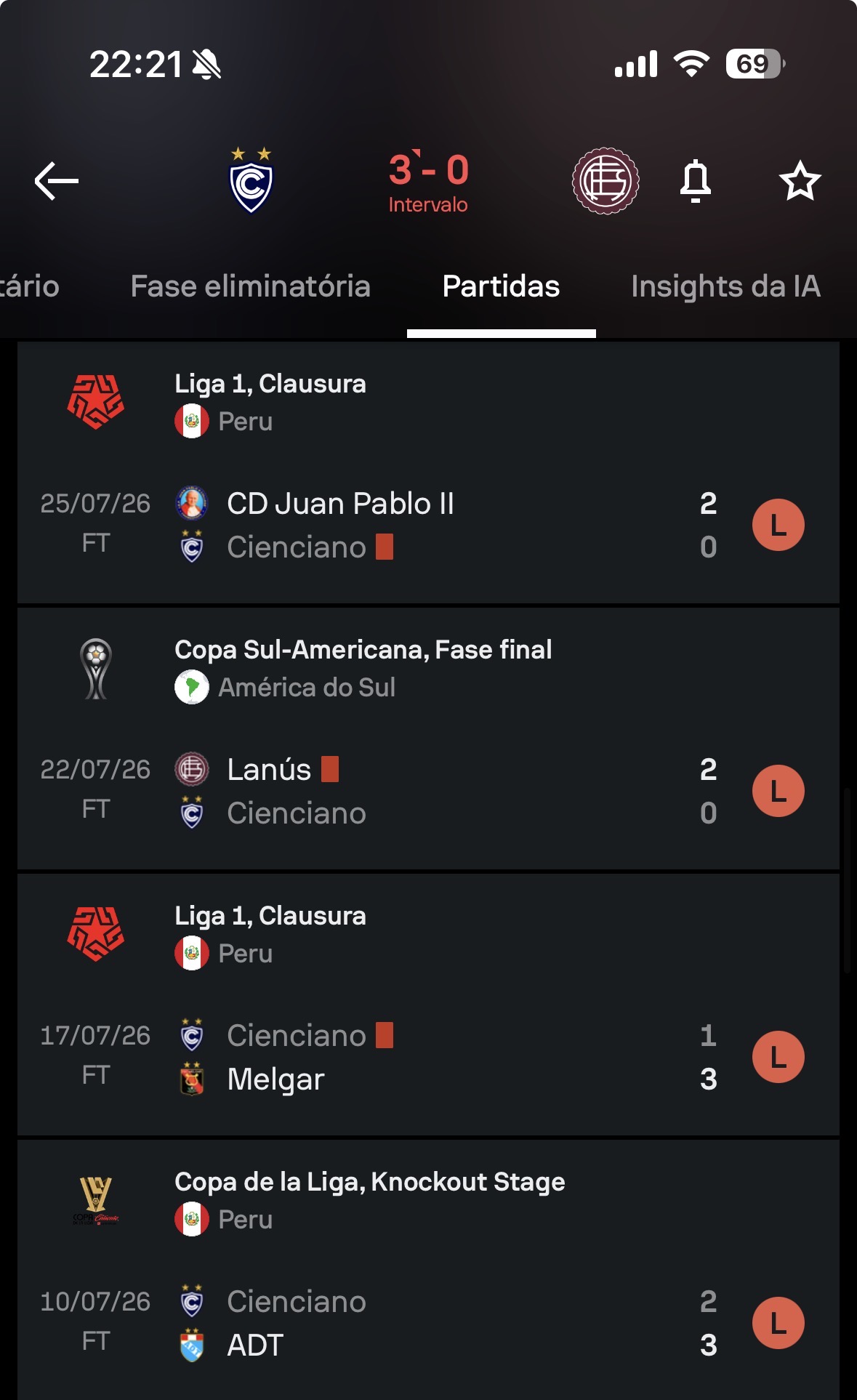Open Cienciano team crest in header
Viewport: 857px width, 1400px height.
(x=251, y=180)
